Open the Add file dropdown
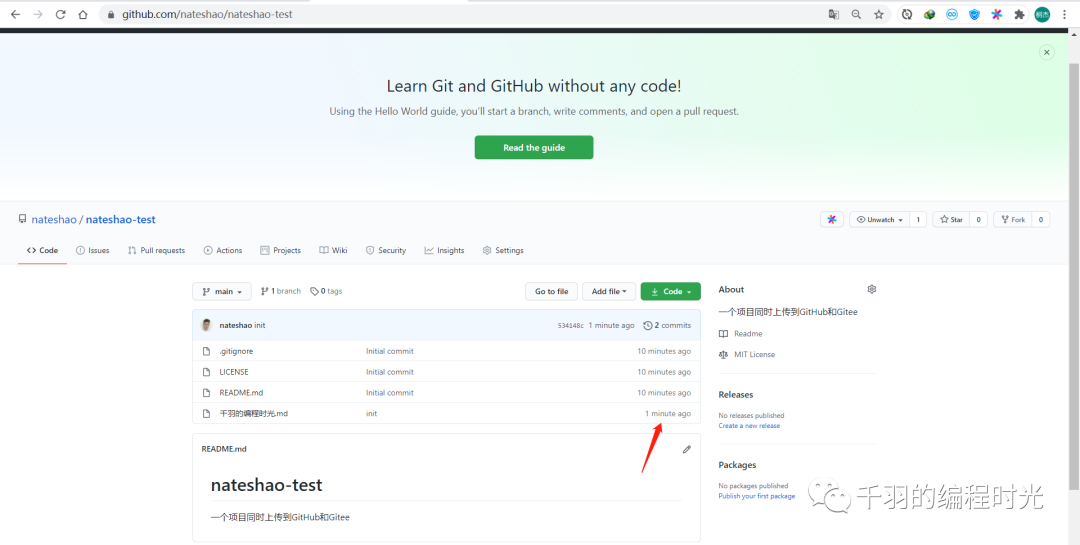Screen dimensions: 1080x545 (609, 291)
